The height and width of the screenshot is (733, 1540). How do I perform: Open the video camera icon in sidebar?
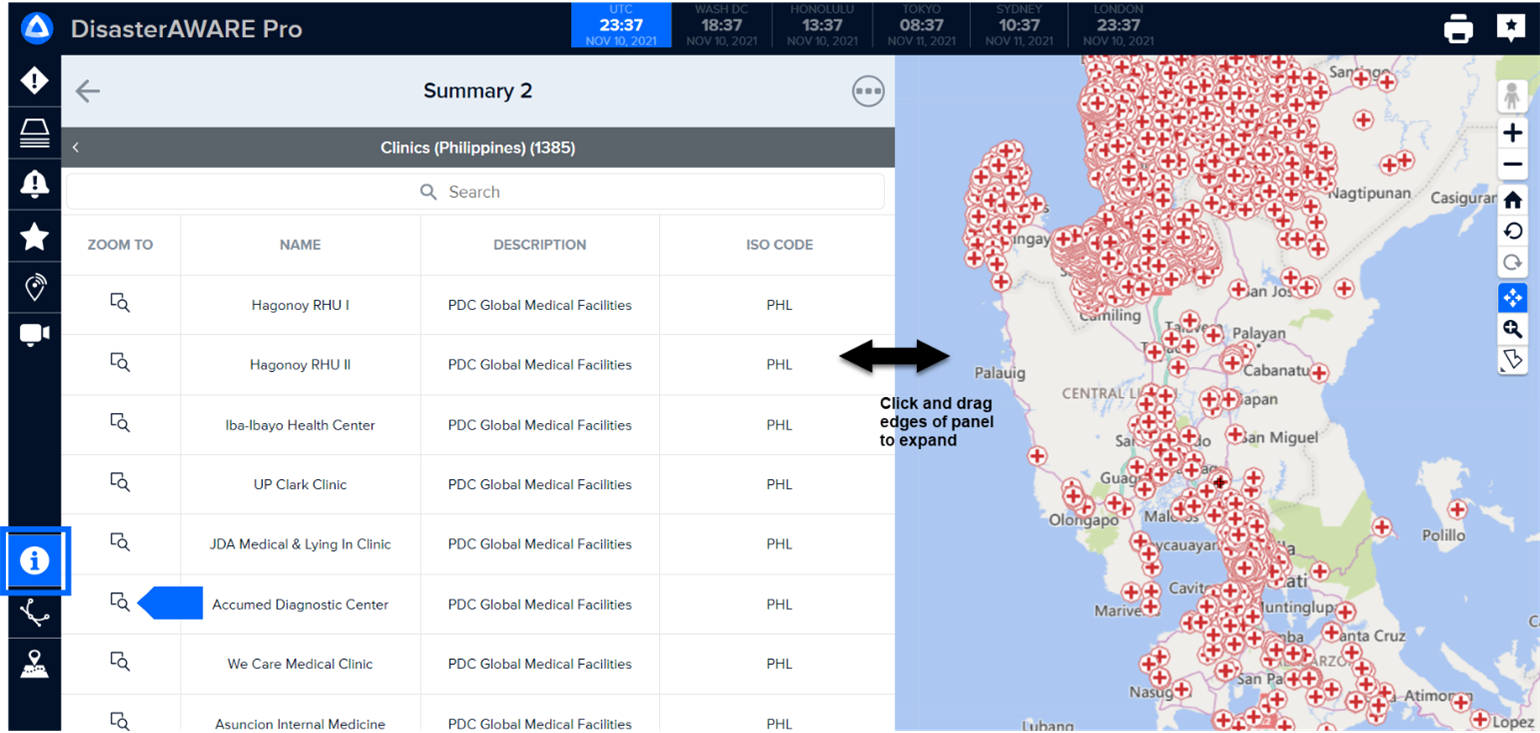[x=35, y=334]
